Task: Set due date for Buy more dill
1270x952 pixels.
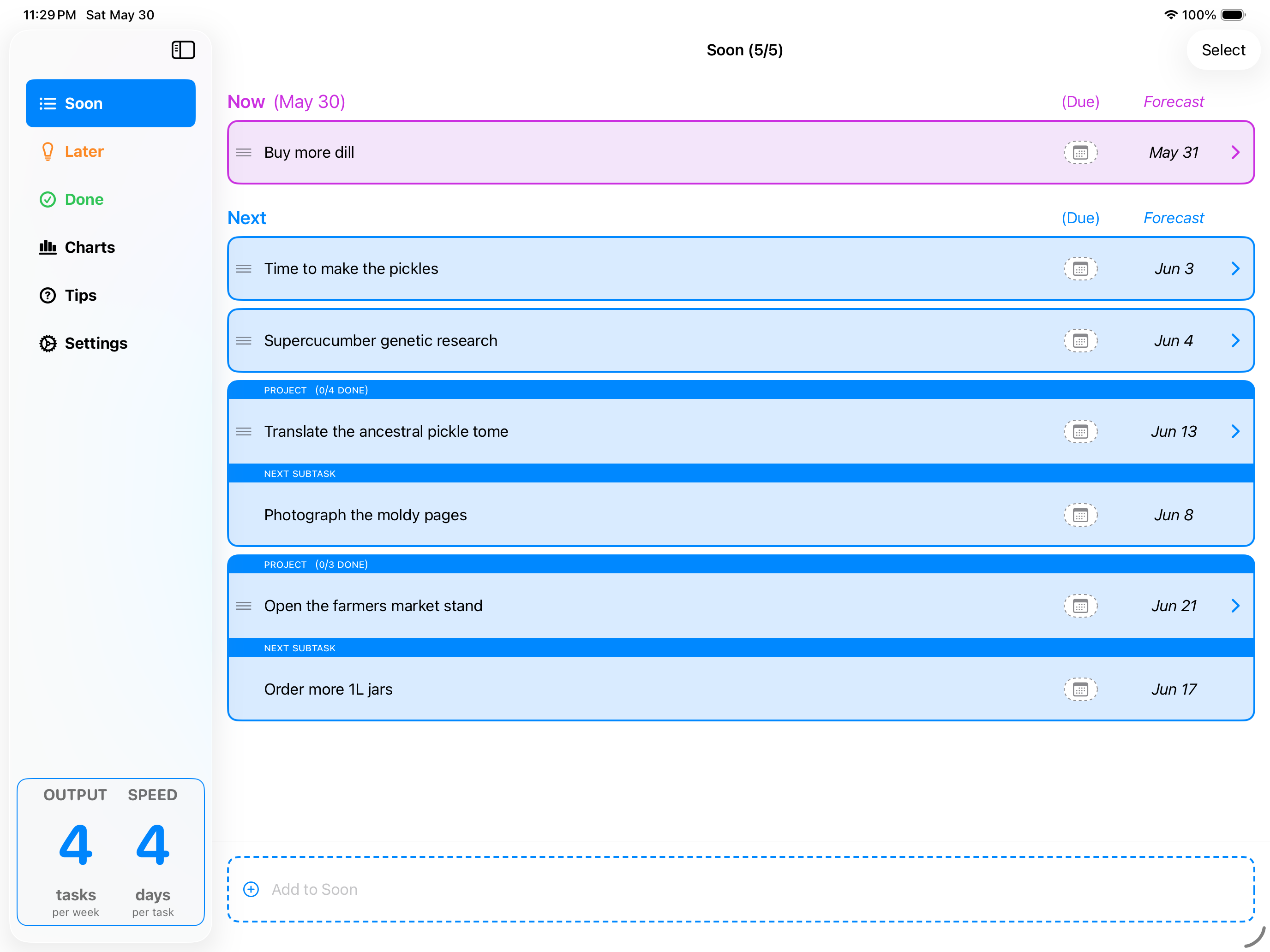Action: pos(1080,153)
